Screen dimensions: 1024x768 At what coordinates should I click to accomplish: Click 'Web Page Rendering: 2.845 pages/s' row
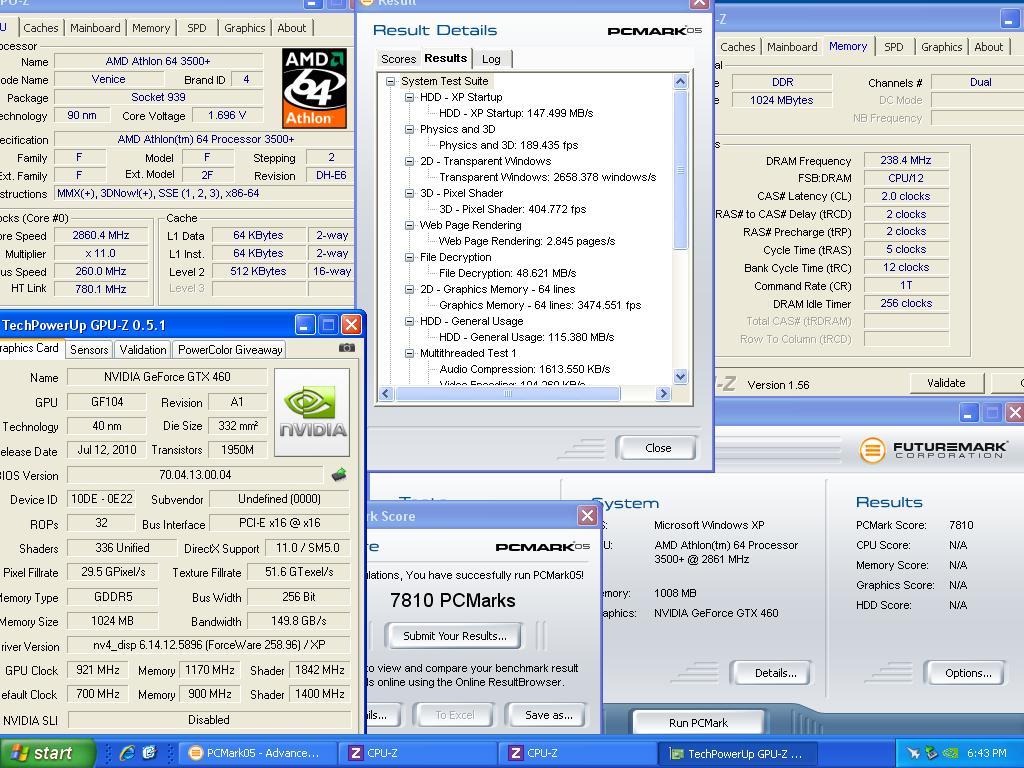point(527,241)
